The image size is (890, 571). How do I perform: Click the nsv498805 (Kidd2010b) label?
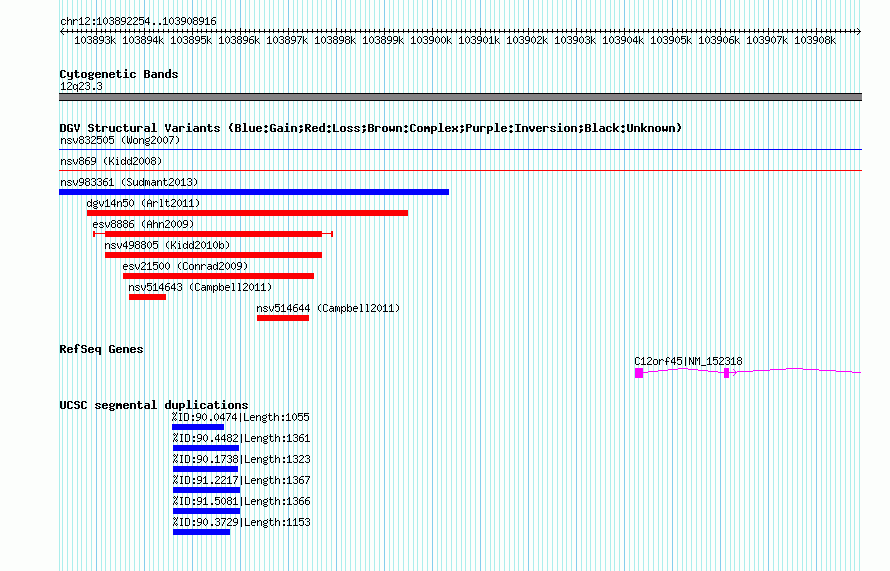[x=167, y=245]
